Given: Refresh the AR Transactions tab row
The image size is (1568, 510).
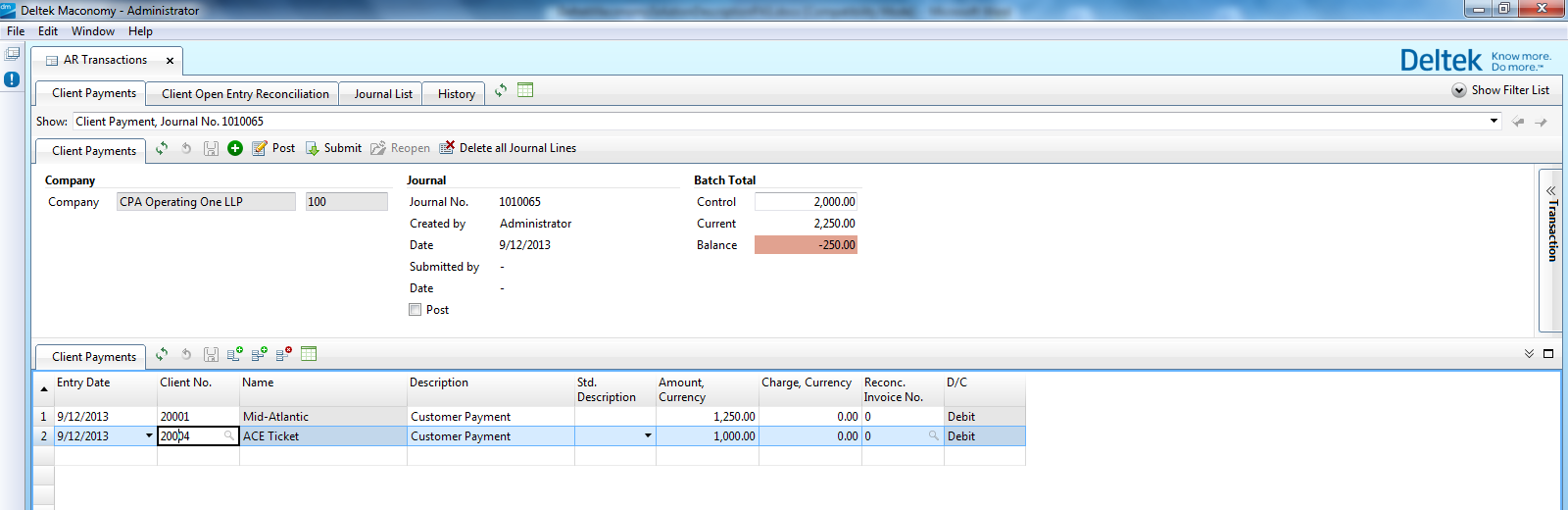Looking at the screenshot, I should pyautogui.click(x=501, y=90).
